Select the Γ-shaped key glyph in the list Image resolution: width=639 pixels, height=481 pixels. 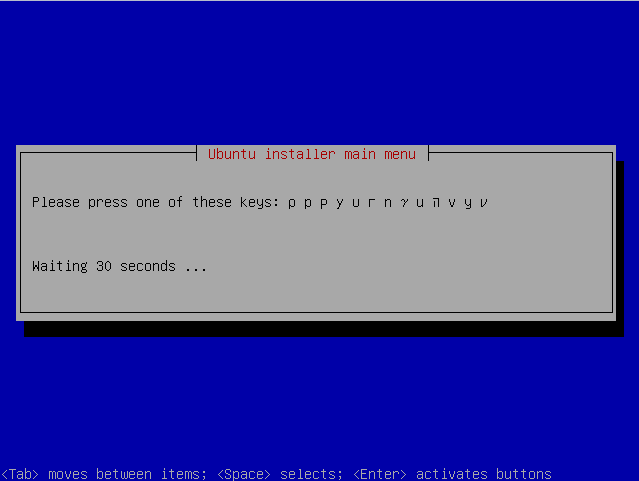click(x=371, y=203)
